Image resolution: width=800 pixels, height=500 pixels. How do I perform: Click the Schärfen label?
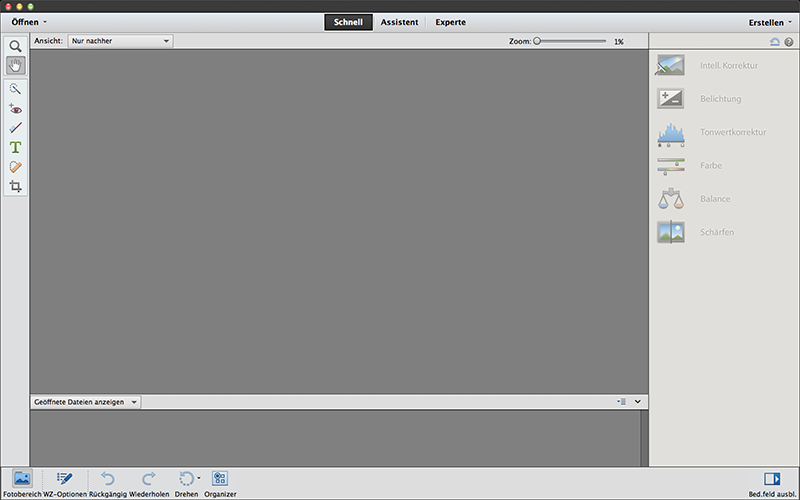[717, 232]
